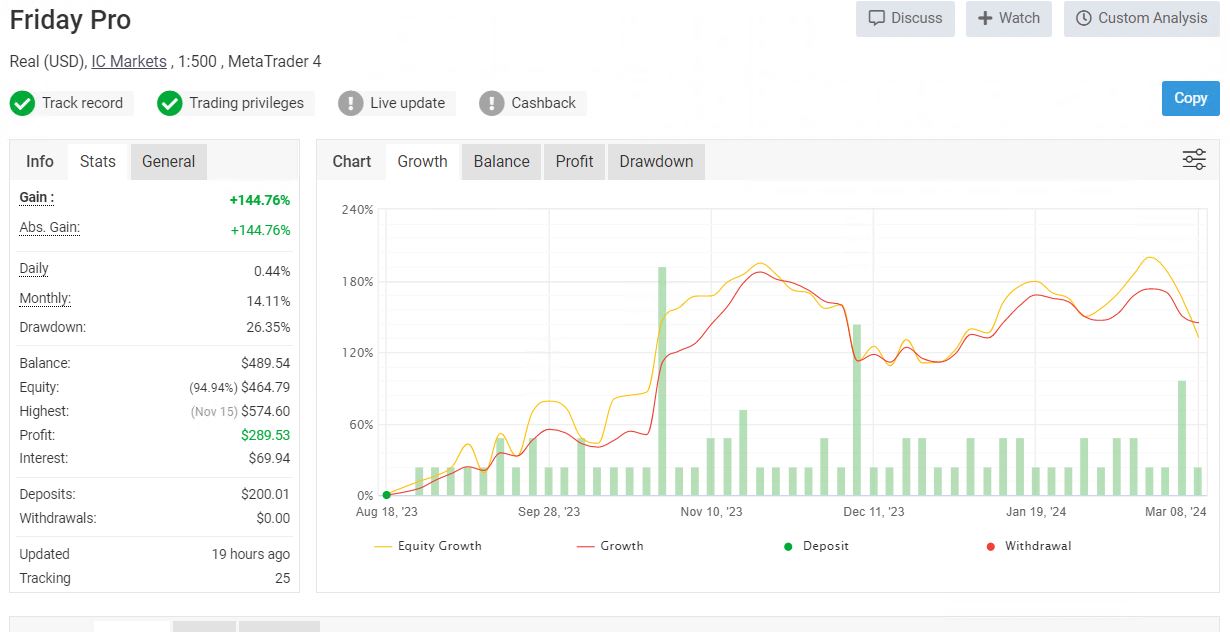Switch to the Balance chart tab
1230x632 pixels.
[500, 161]
